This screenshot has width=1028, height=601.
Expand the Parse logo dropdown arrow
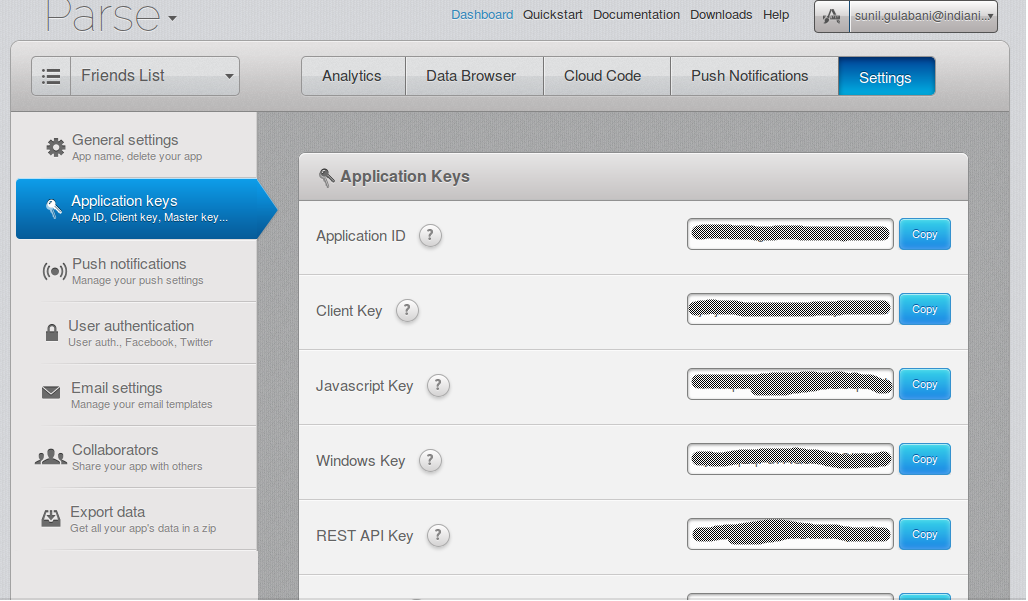tap(172, 18)
